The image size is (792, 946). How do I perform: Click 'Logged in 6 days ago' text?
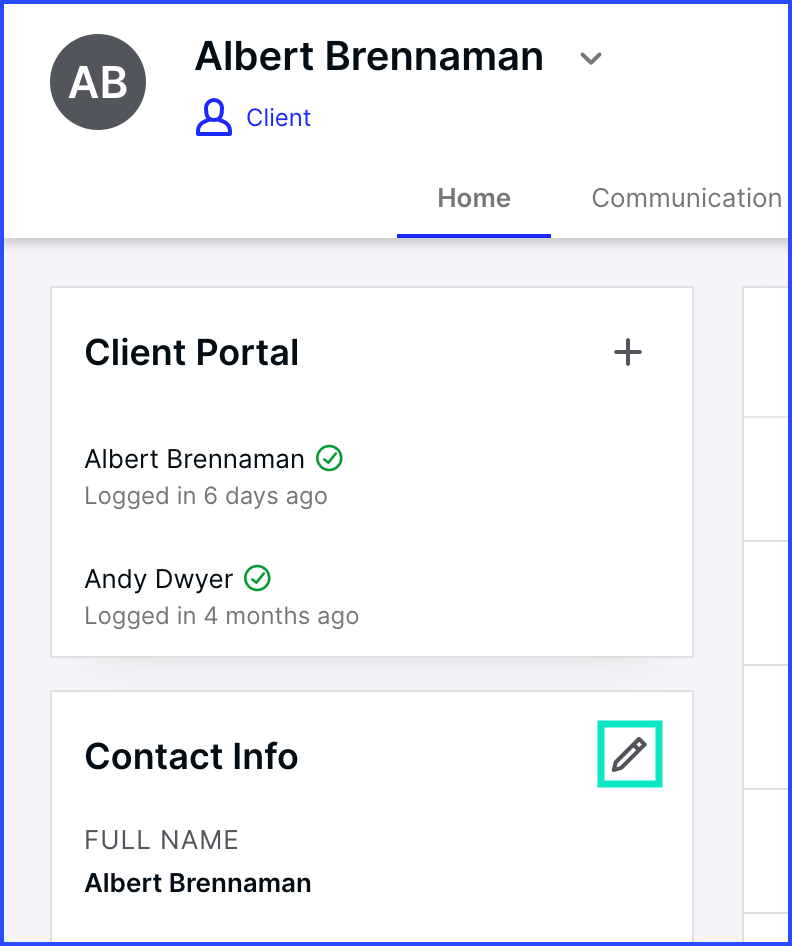click(206, 496)
